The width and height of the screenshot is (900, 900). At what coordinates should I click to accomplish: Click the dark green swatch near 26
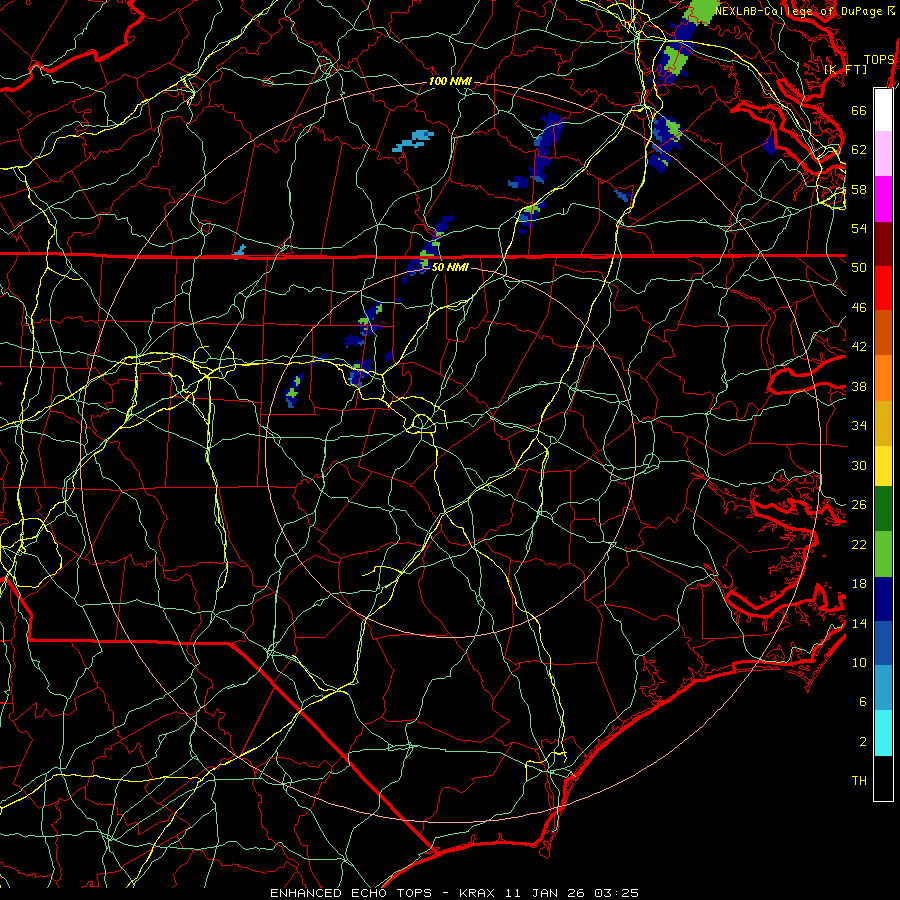[883, 509]
